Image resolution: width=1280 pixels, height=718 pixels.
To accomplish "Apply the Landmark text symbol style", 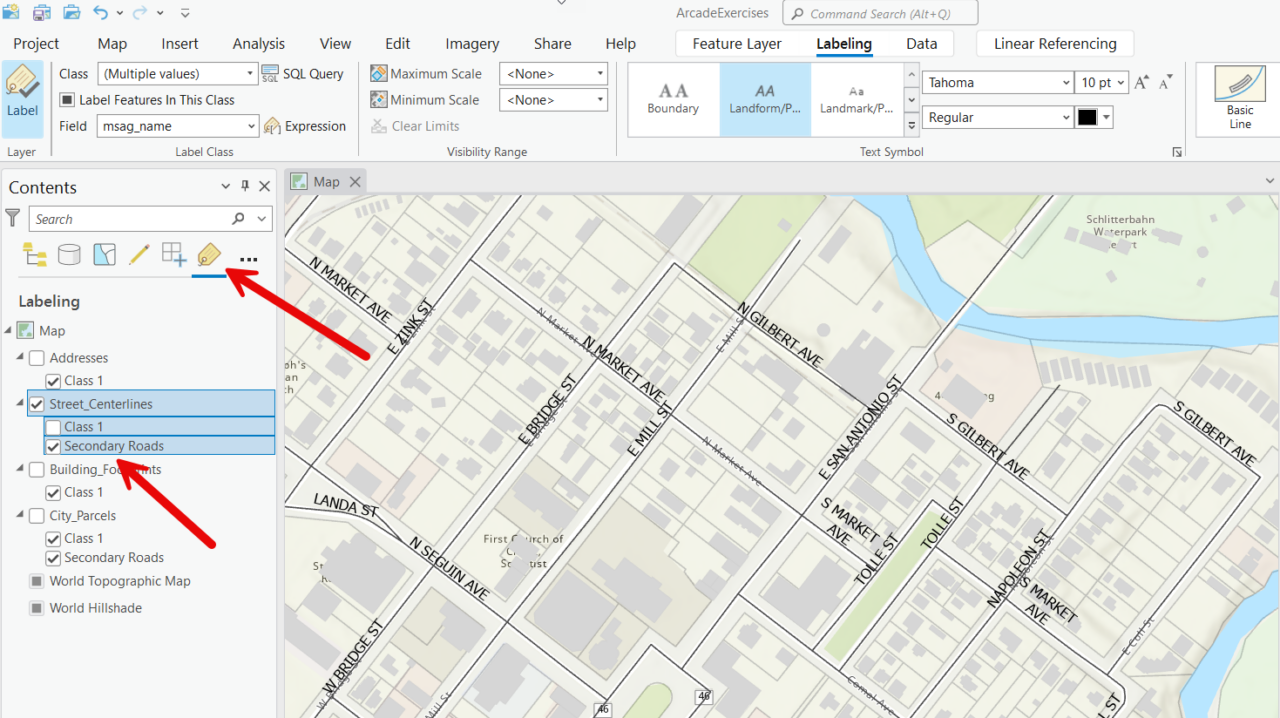I will (x=856, y=99).
